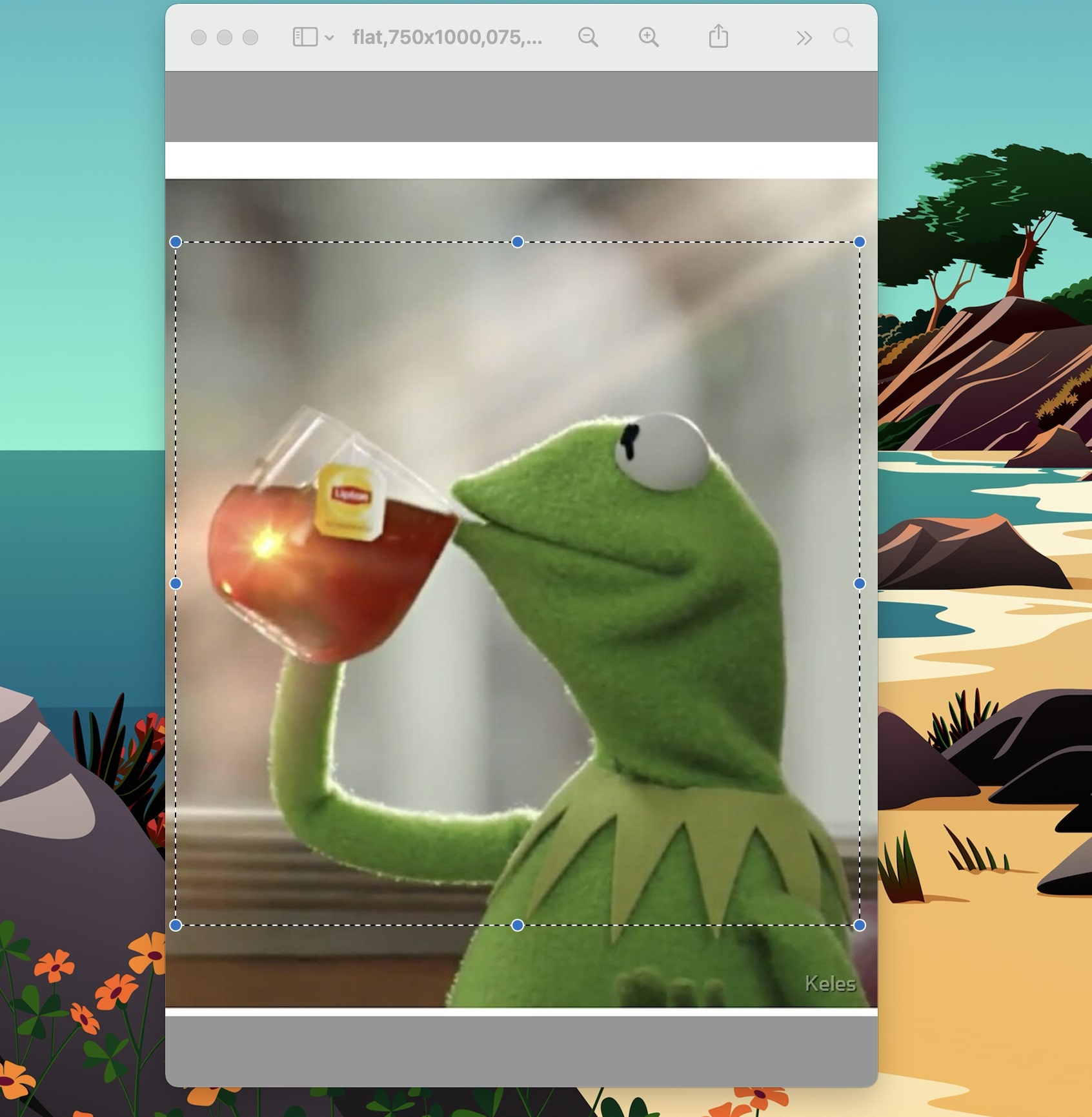Click the bottom-right selection handle
Viewport: 1092px width, 1117px height.
pyautogui.click(x=860, y=925)
